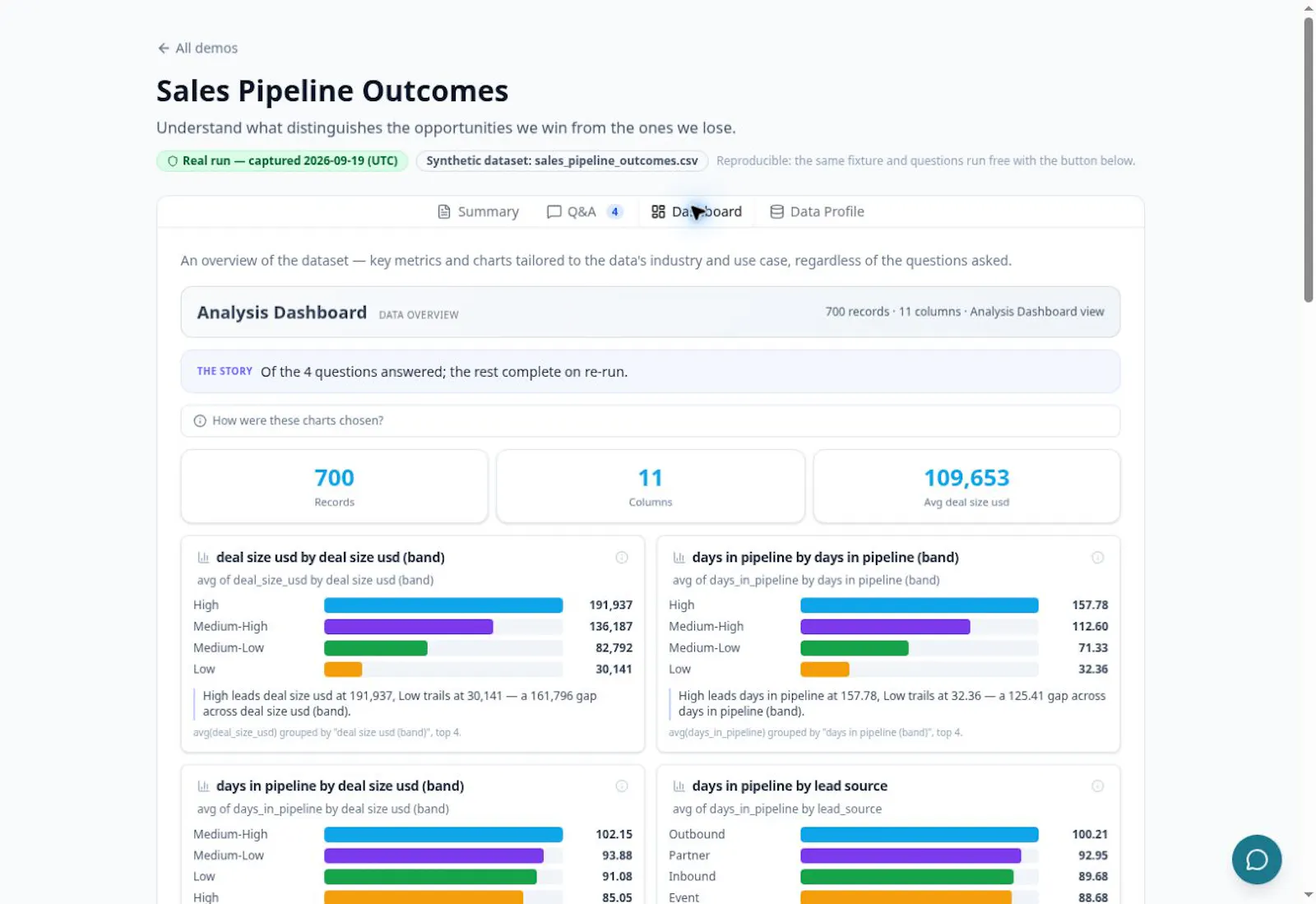Click the Inbound row label

pos(693,877)
